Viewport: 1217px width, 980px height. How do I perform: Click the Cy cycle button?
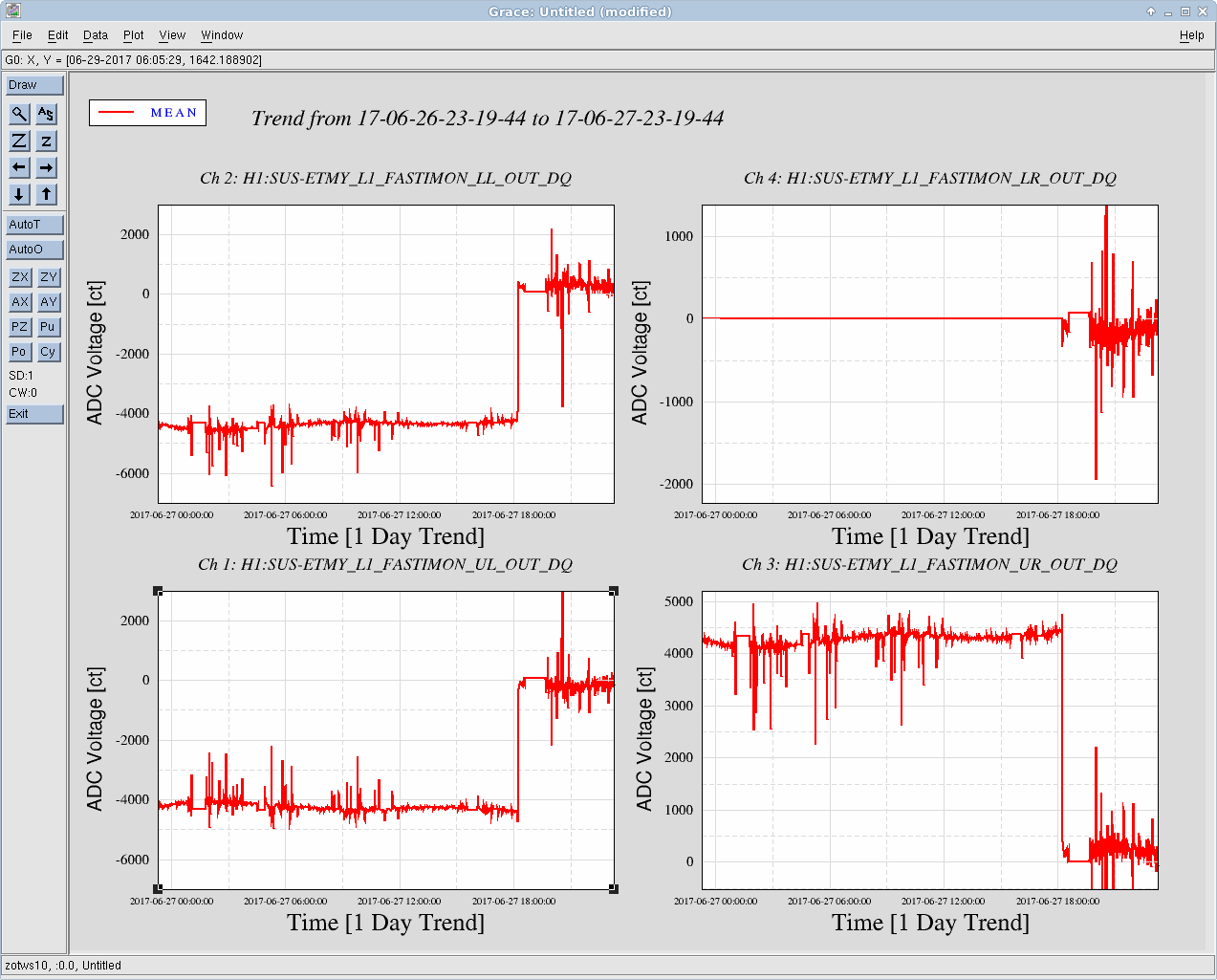(x=49, y=352)
